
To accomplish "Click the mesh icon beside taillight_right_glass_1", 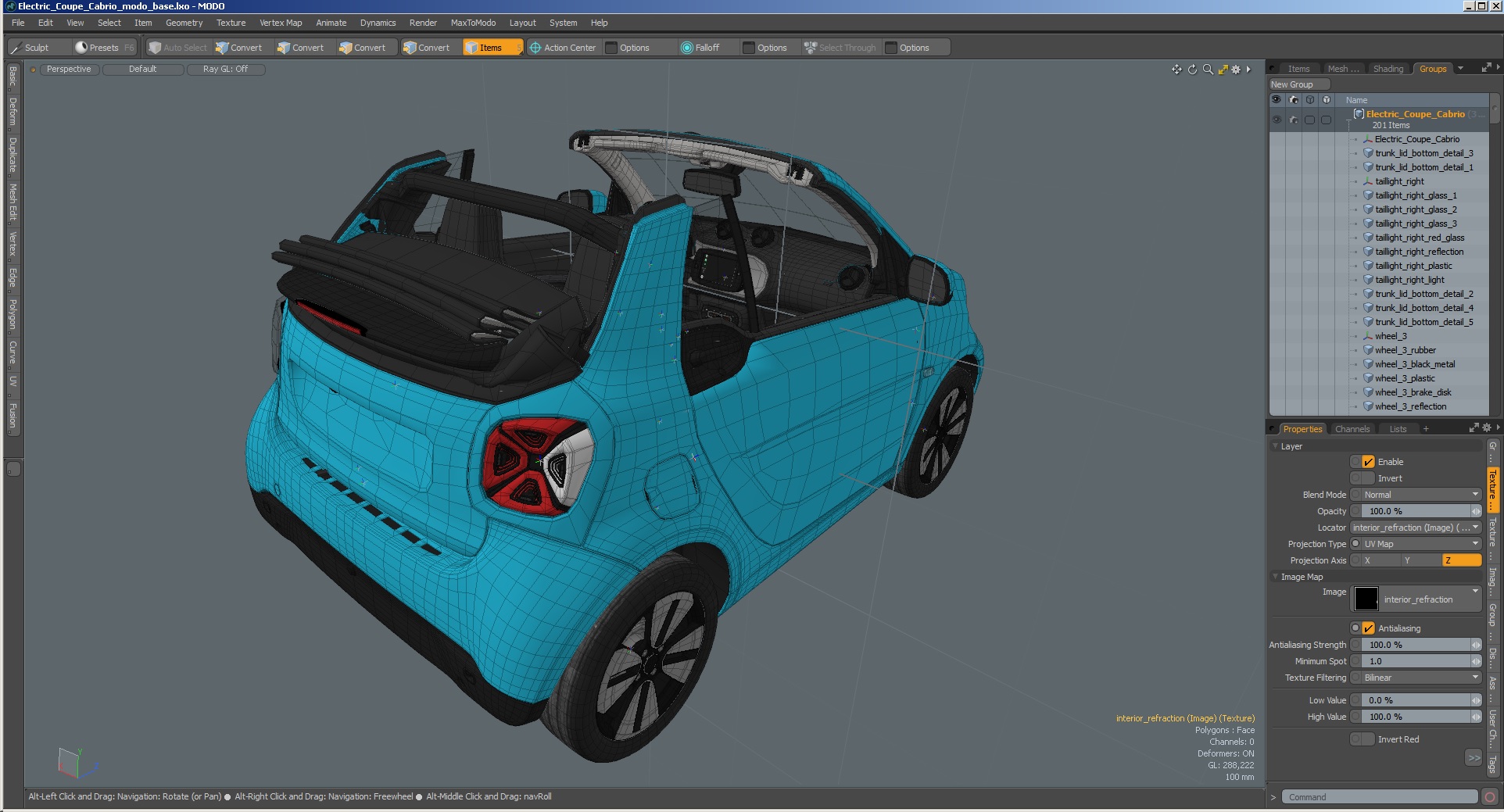I will [1369, 195].
